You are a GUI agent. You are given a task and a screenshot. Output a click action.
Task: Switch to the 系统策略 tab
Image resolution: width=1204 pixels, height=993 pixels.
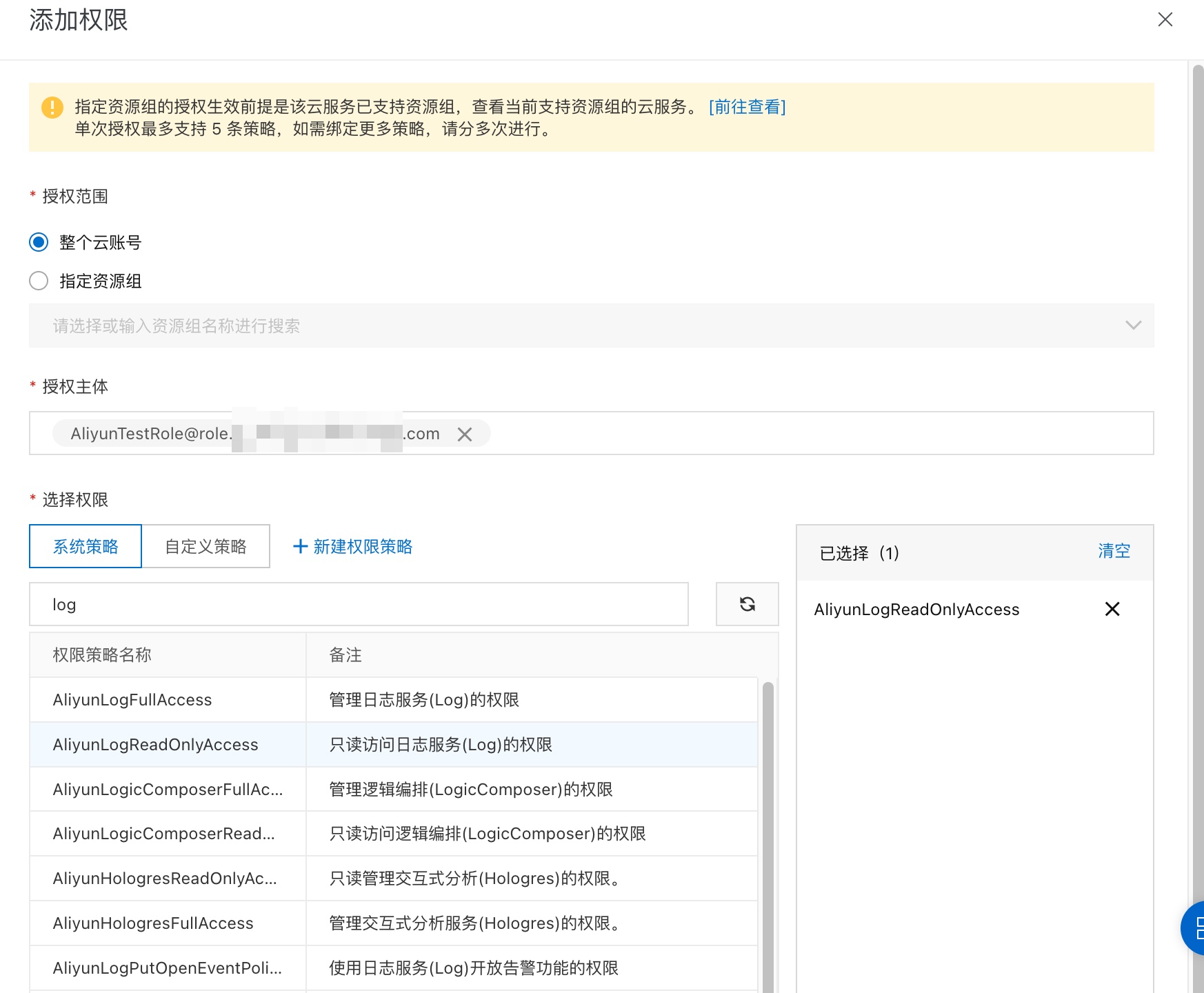86,546
